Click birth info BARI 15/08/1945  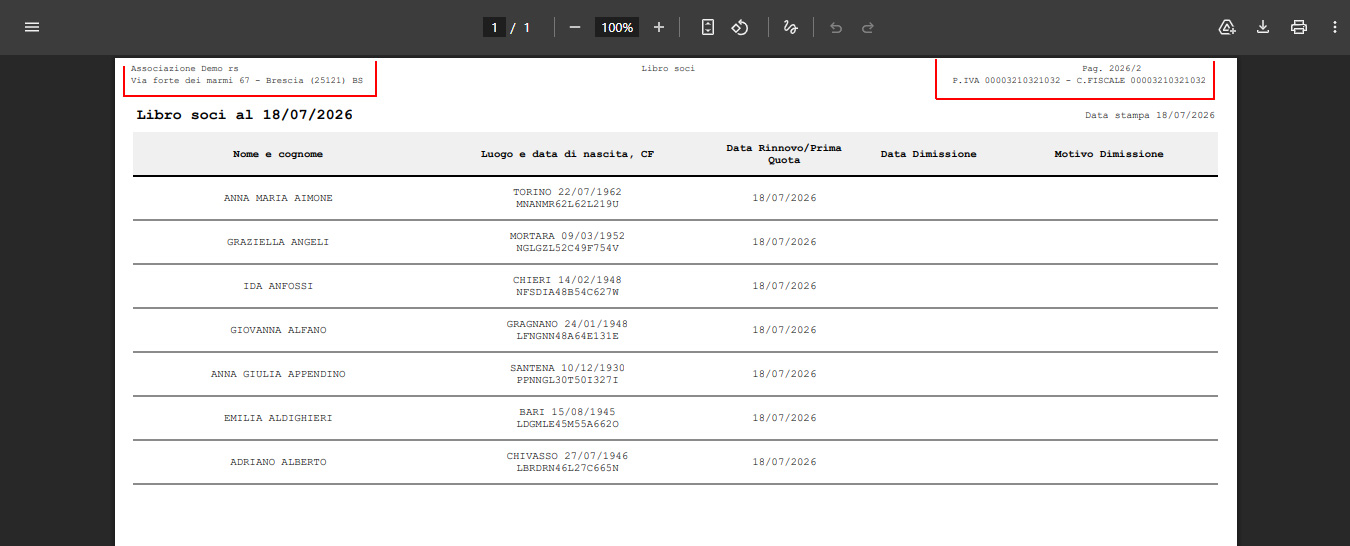point(567,412)
